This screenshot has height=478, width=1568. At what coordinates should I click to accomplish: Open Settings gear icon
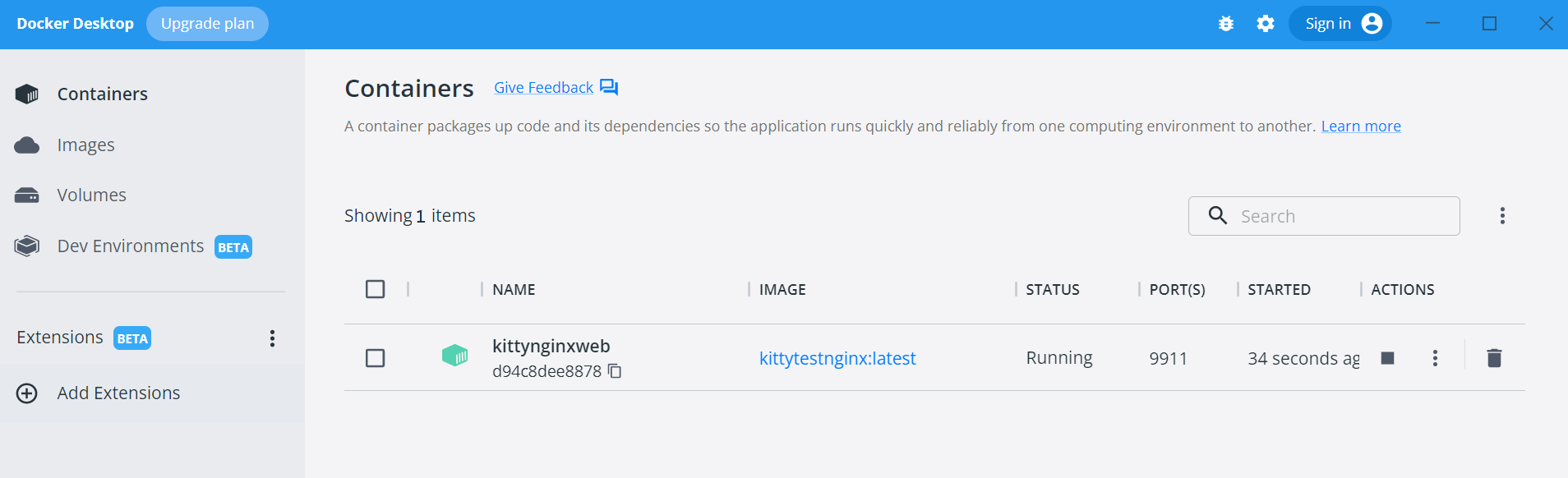click(x=1266, y=24)
